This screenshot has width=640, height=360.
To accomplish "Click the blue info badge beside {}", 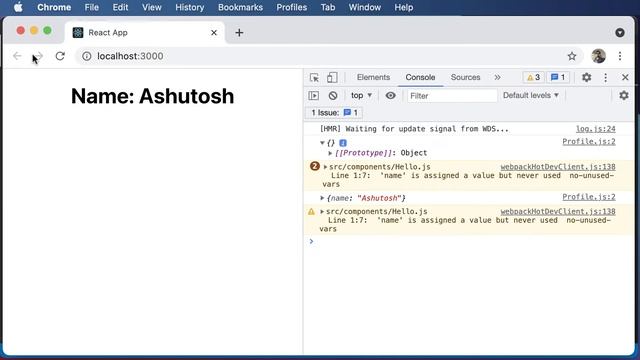I will pyautogui.click(x=343, y=143).
